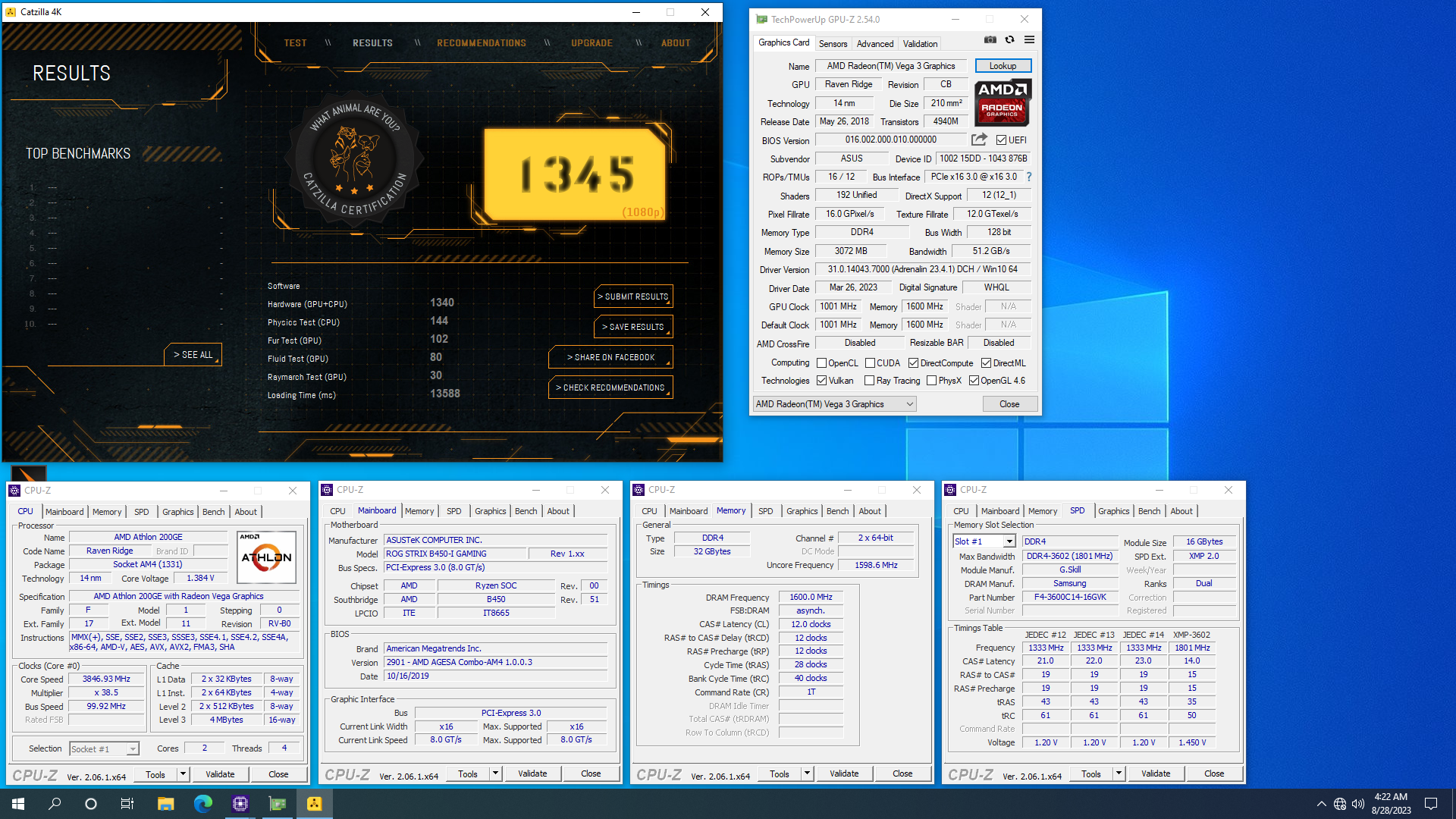Toggle the OpenCL checkbox

(x=821, y=363)
